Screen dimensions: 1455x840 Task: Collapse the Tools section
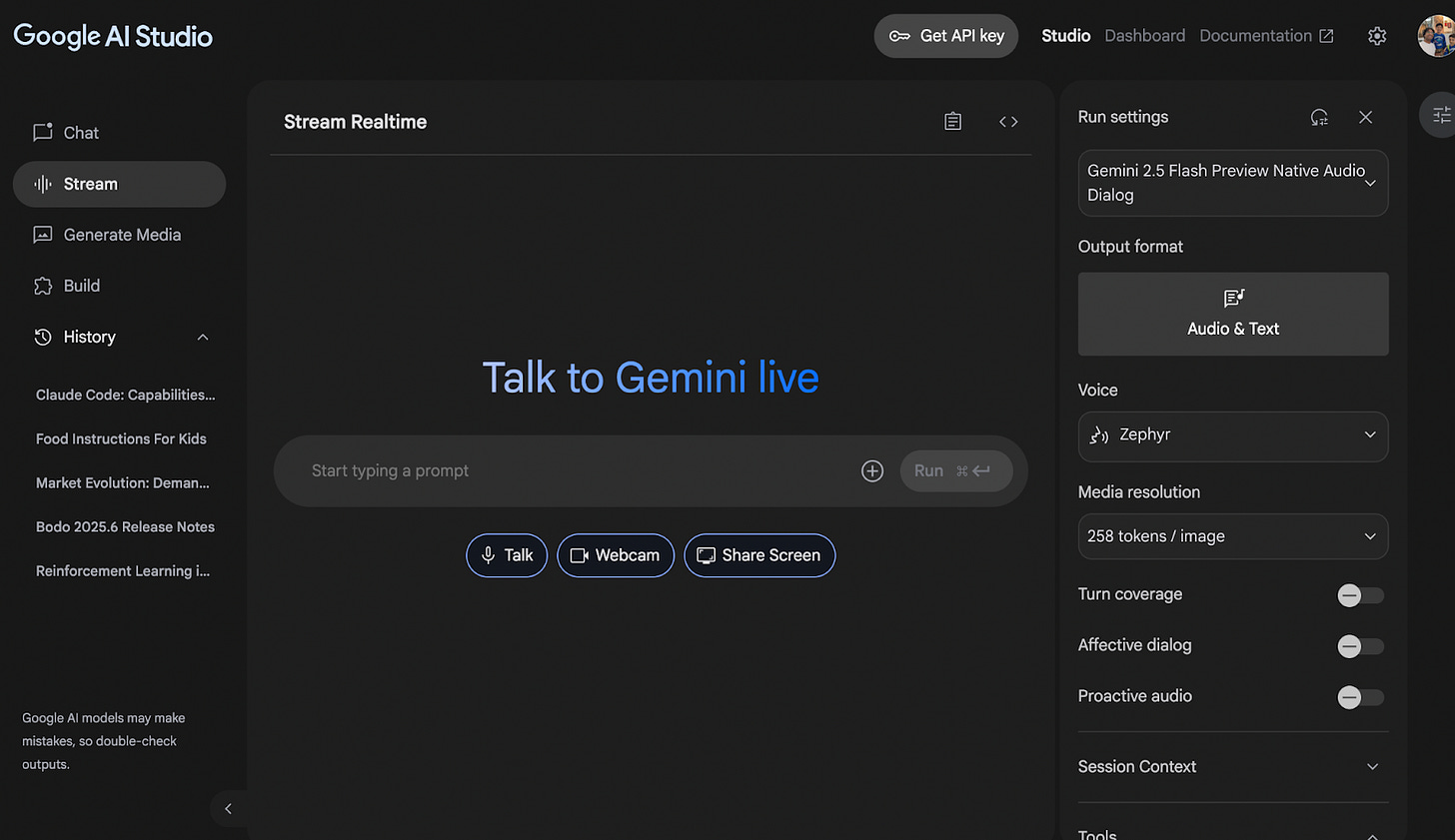tap(1373, 836)
